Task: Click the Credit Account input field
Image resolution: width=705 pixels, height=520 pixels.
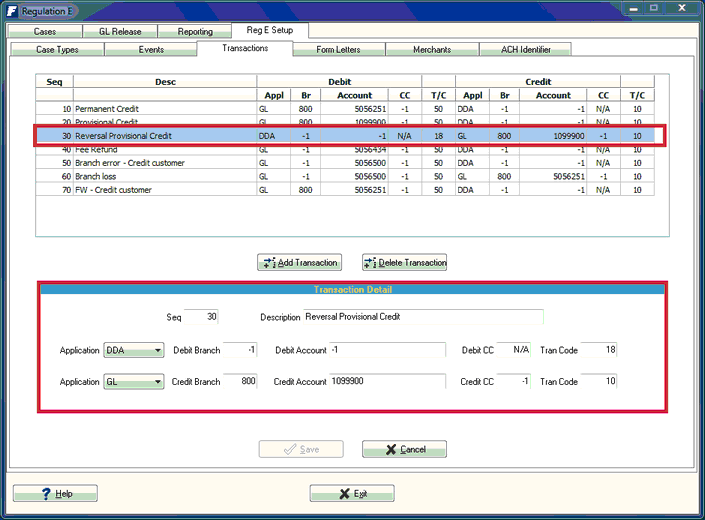Action: [387, 382]
